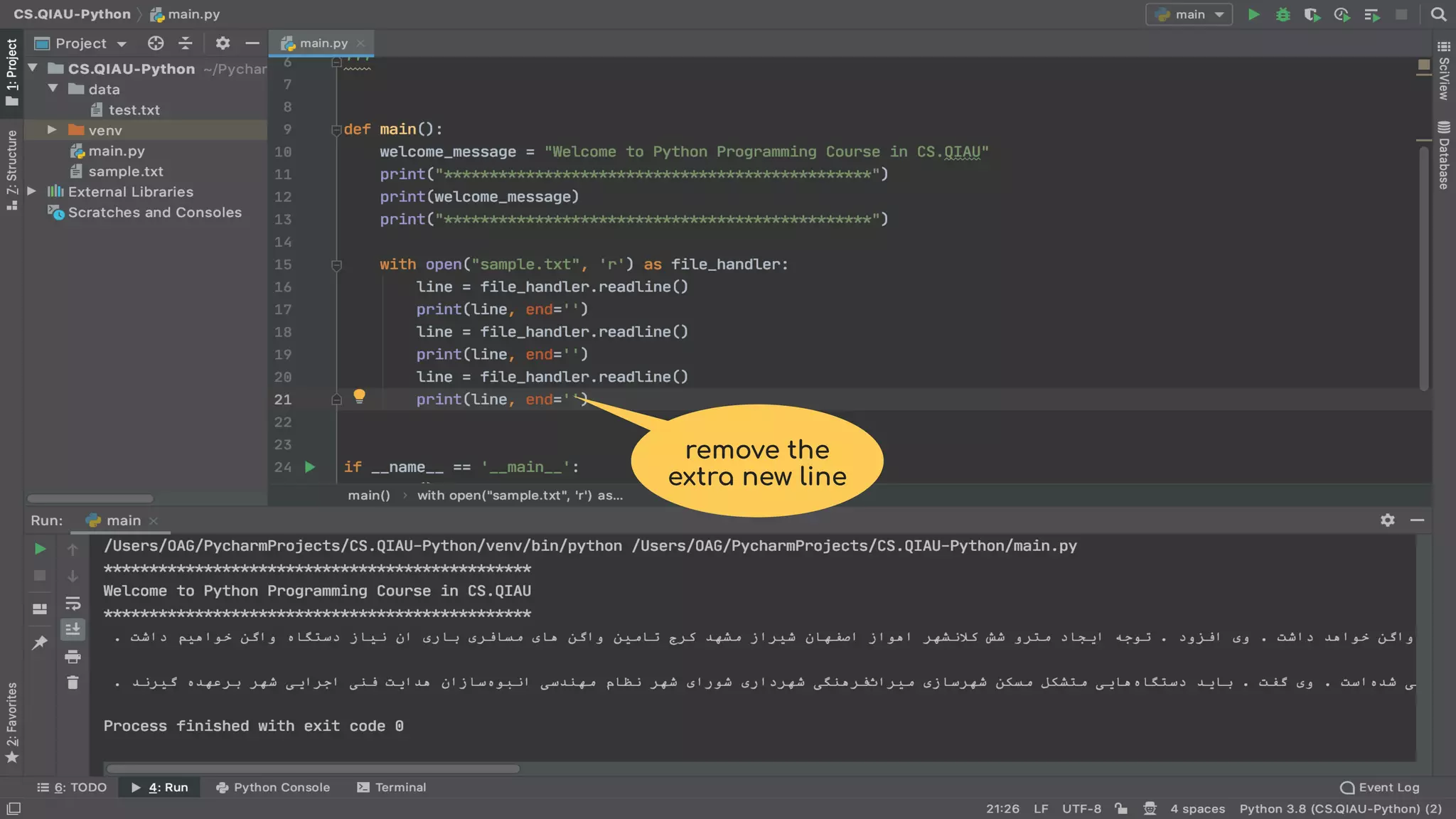Click the green Run button in the top toolbar
Image resolution: width=1456 pixels, height=819 pixels.
coord(1253,14)
